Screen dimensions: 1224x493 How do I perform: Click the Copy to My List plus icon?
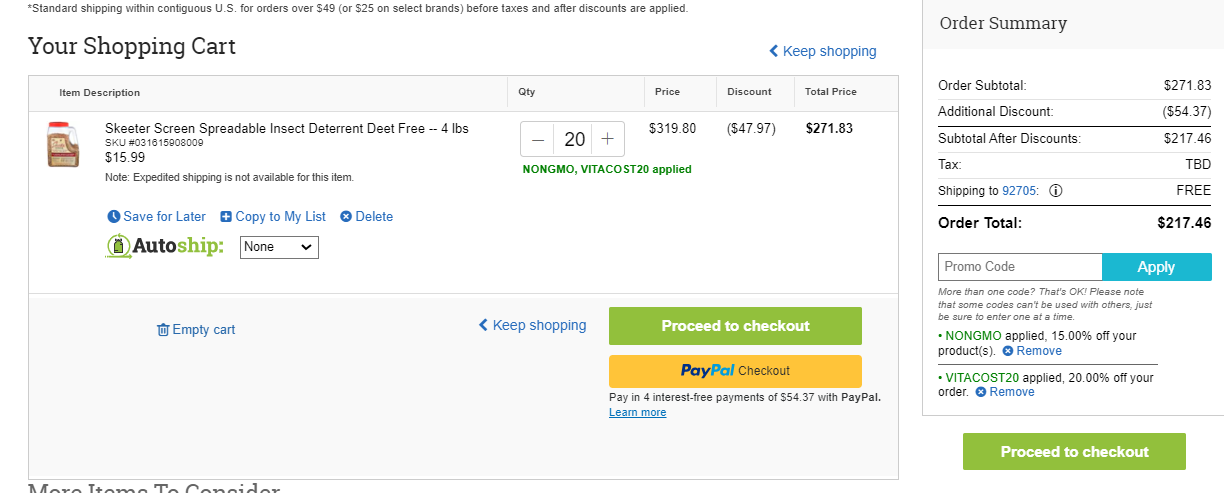[x=226, y=217]
